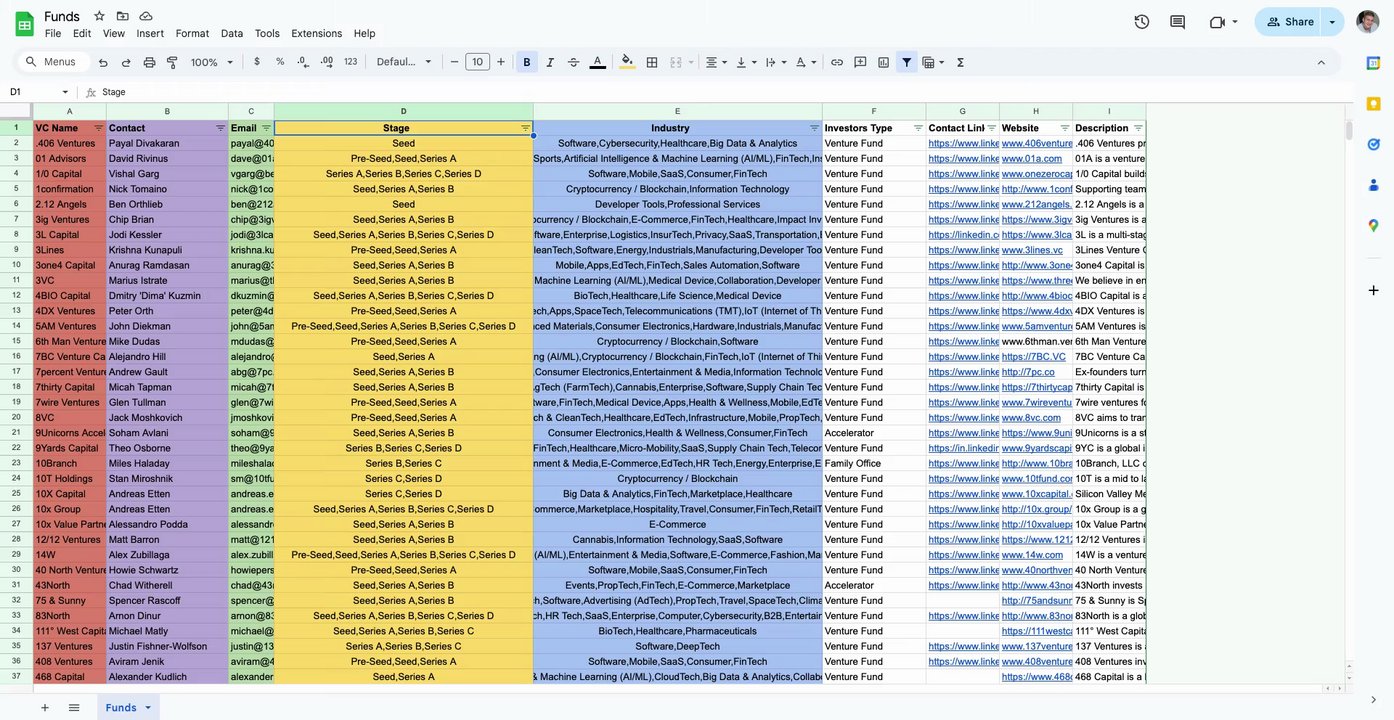The width and height of the screenshot is (1394, 720).
Task: Open horizontal align dropdown
Action: [716, 62]
